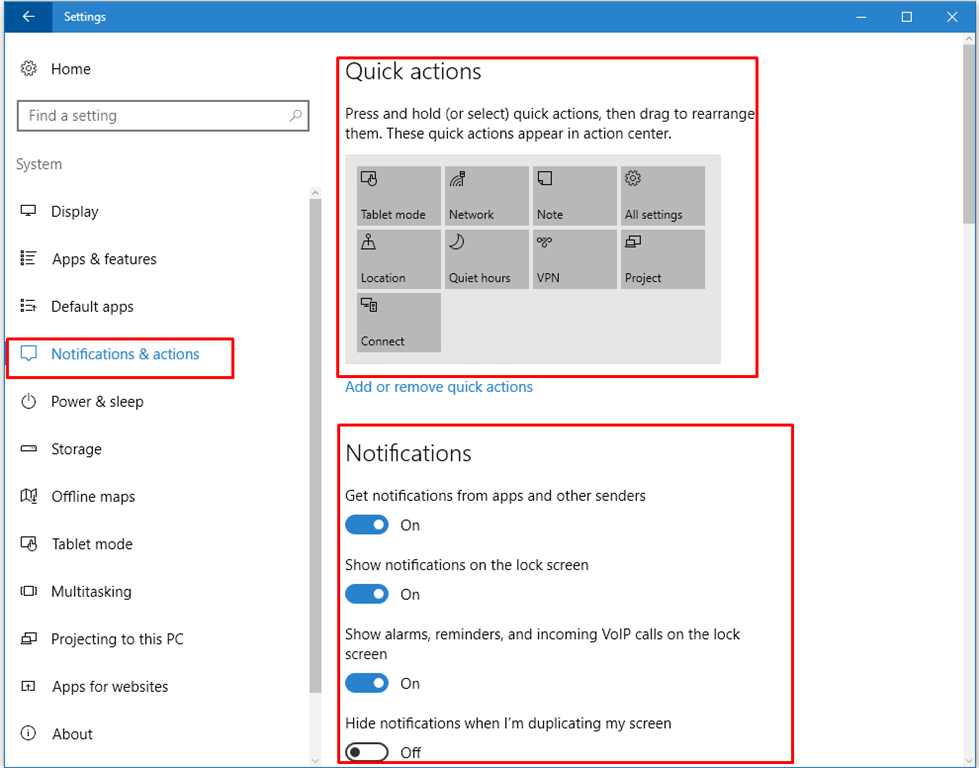Viewport: 979px width, 768px height.
Task: Click the About info icon
Action: (x=28, y=733)
